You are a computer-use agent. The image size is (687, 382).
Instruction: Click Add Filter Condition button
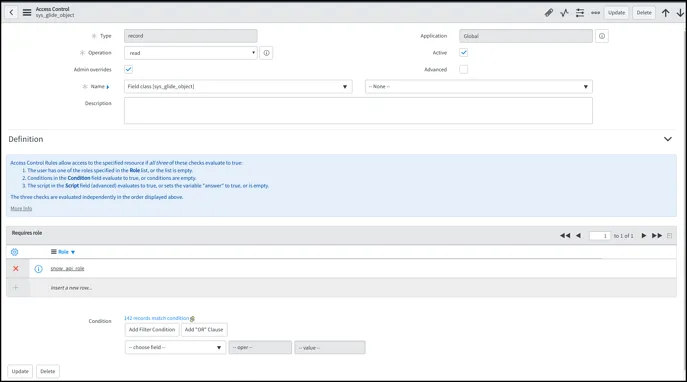[152, 330]
